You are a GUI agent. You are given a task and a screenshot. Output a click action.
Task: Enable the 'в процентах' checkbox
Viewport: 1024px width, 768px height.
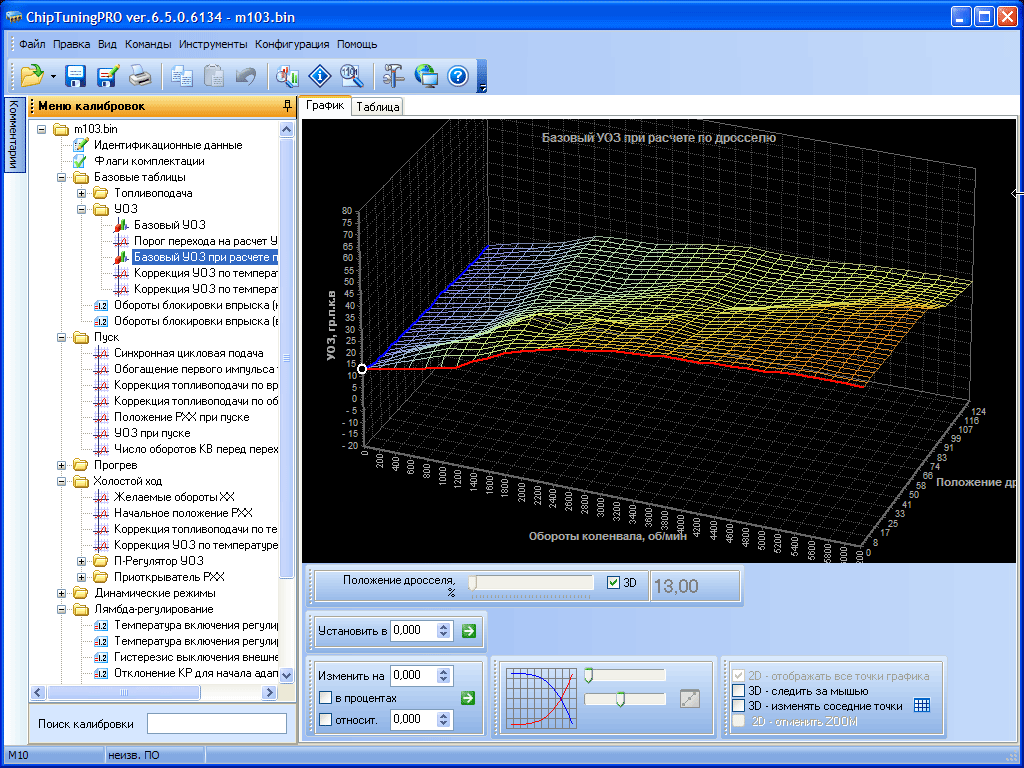coord(325,698)
